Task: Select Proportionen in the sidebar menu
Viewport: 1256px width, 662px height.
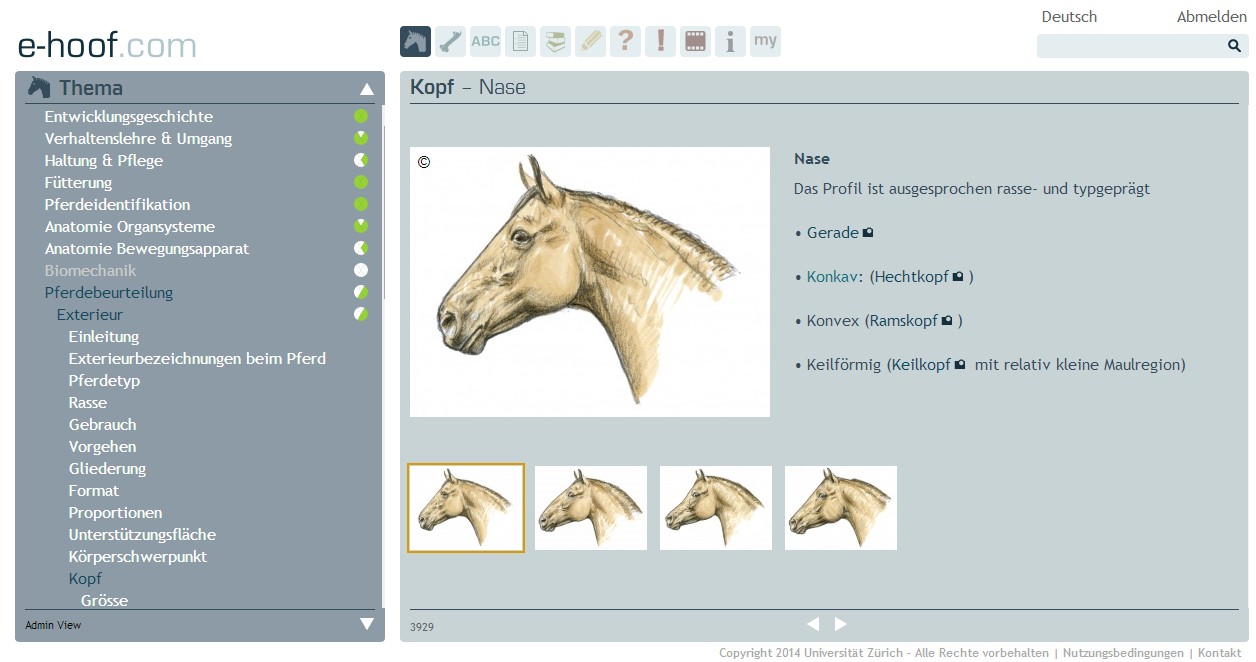Action: tap(115, 513)
